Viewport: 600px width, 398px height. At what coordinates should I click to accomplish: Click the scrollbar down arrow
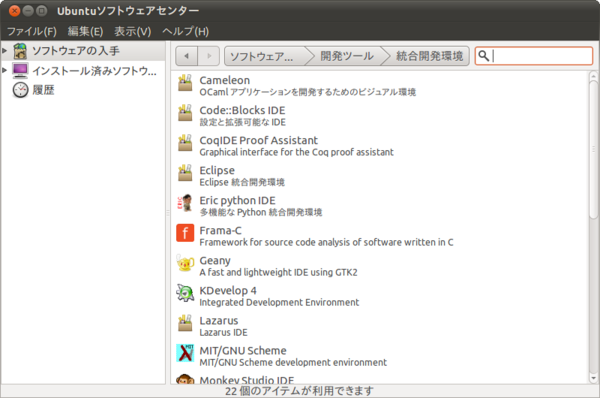point(593,378)
